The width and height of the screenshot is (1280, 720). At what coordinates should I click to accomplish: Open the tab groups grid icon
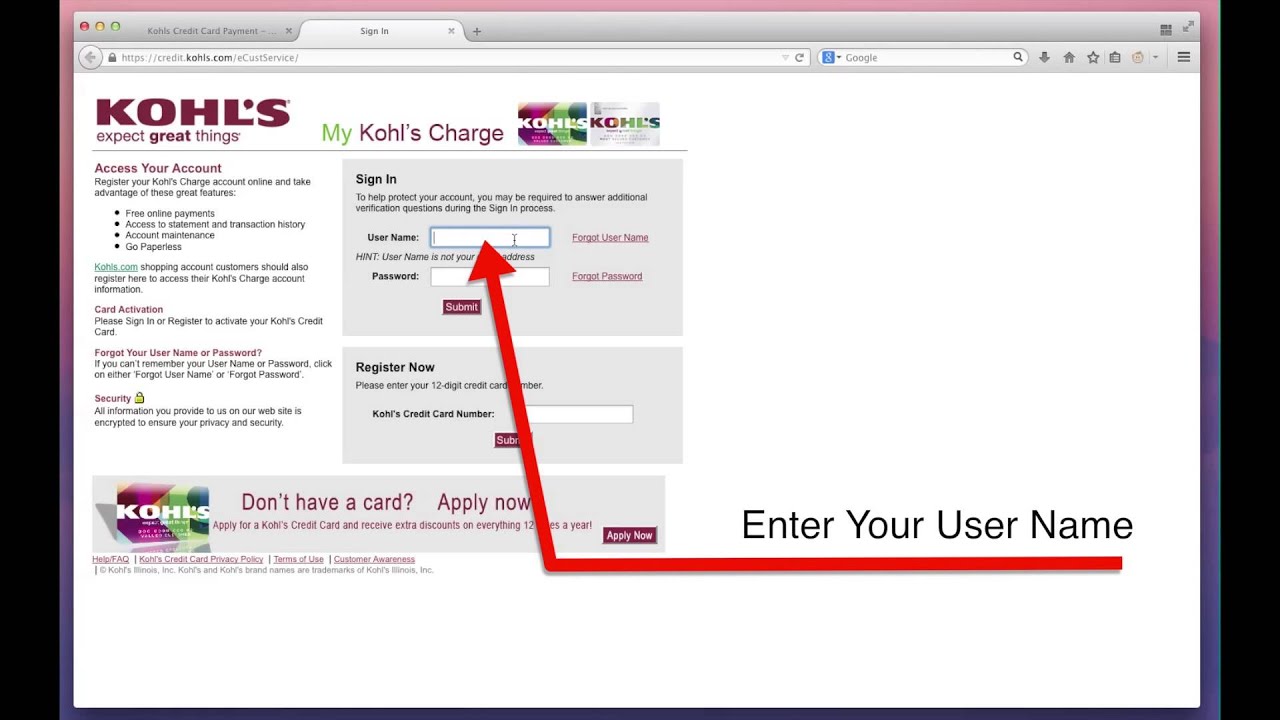pyautogui.click(x=1166, y=30)
